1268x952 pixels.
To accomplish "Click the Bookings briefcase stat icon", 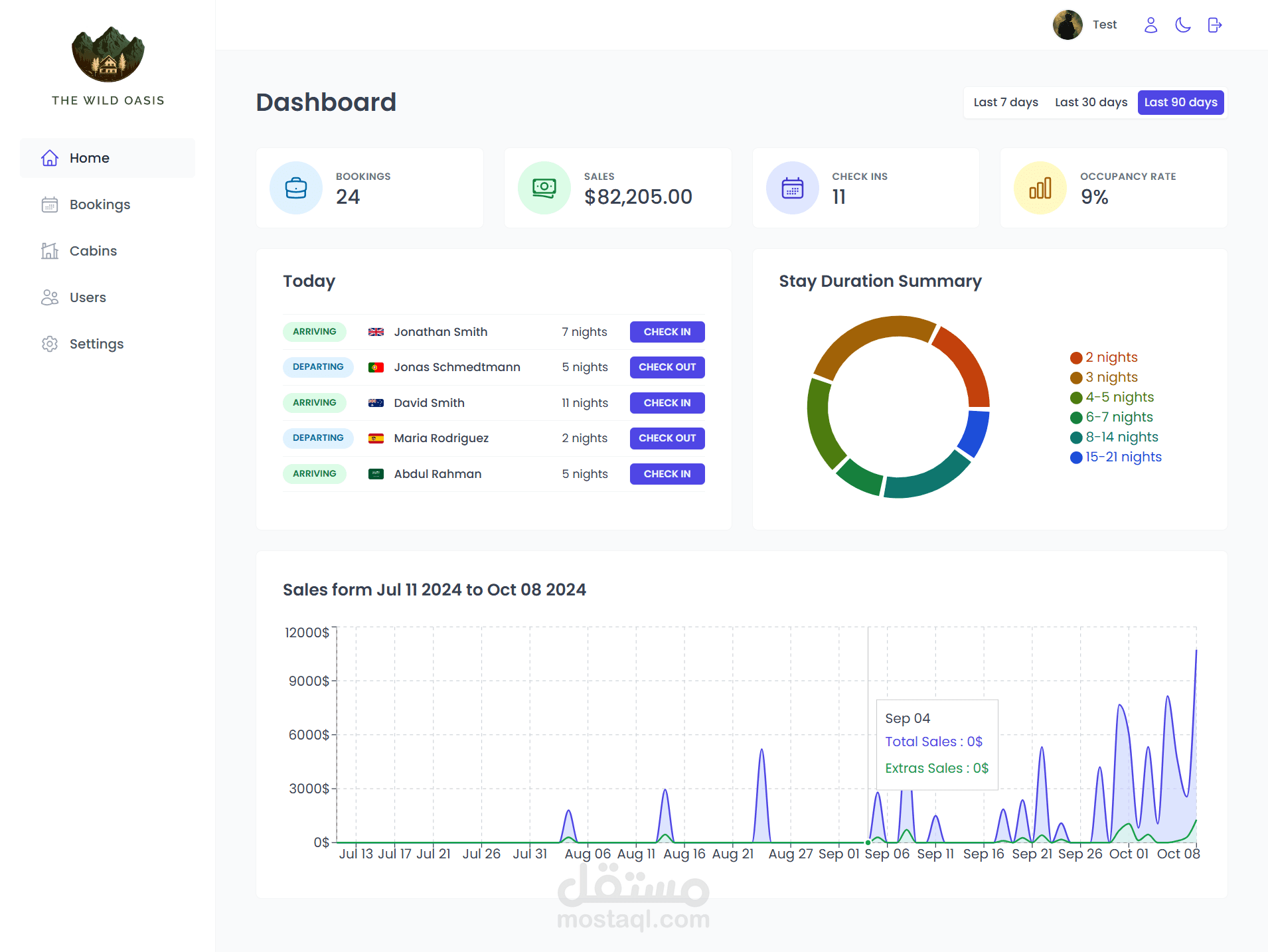I will (x=296, y=188).
